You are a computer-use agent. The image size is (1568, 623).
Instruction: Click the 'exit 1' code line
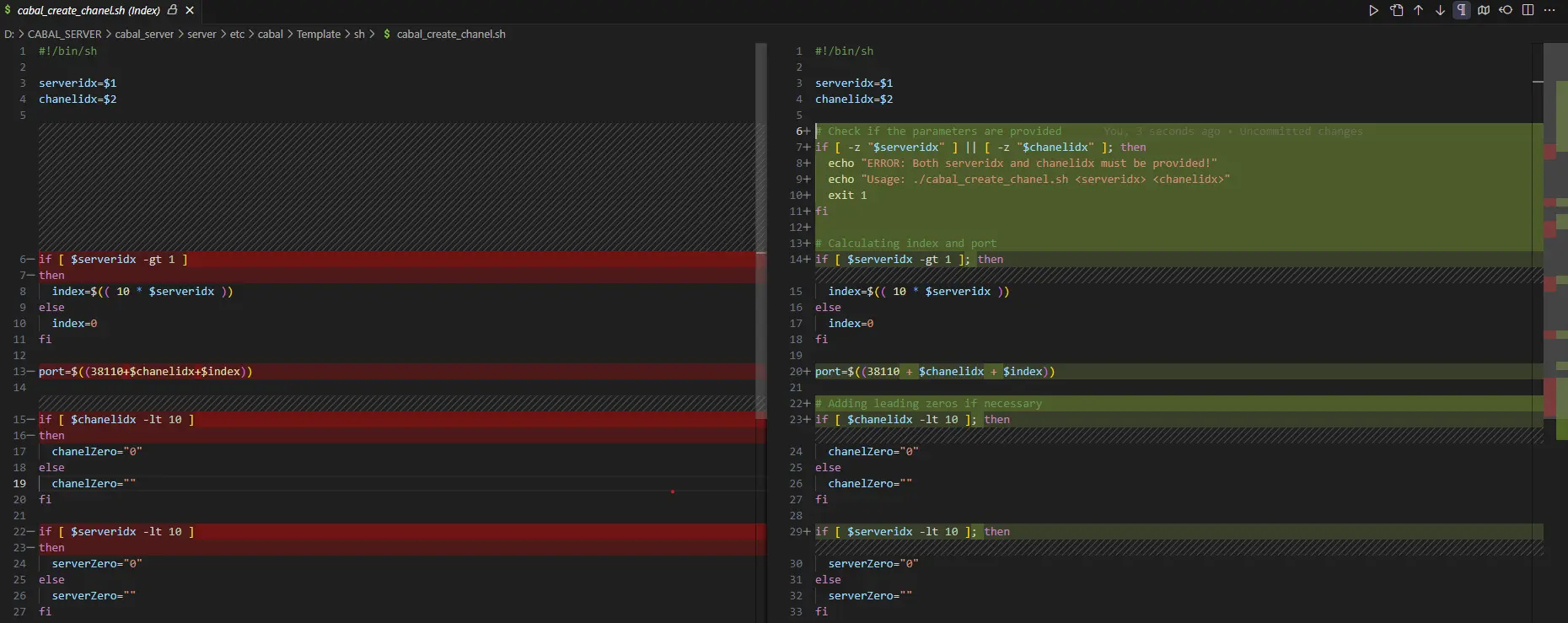tap(847, 196)
